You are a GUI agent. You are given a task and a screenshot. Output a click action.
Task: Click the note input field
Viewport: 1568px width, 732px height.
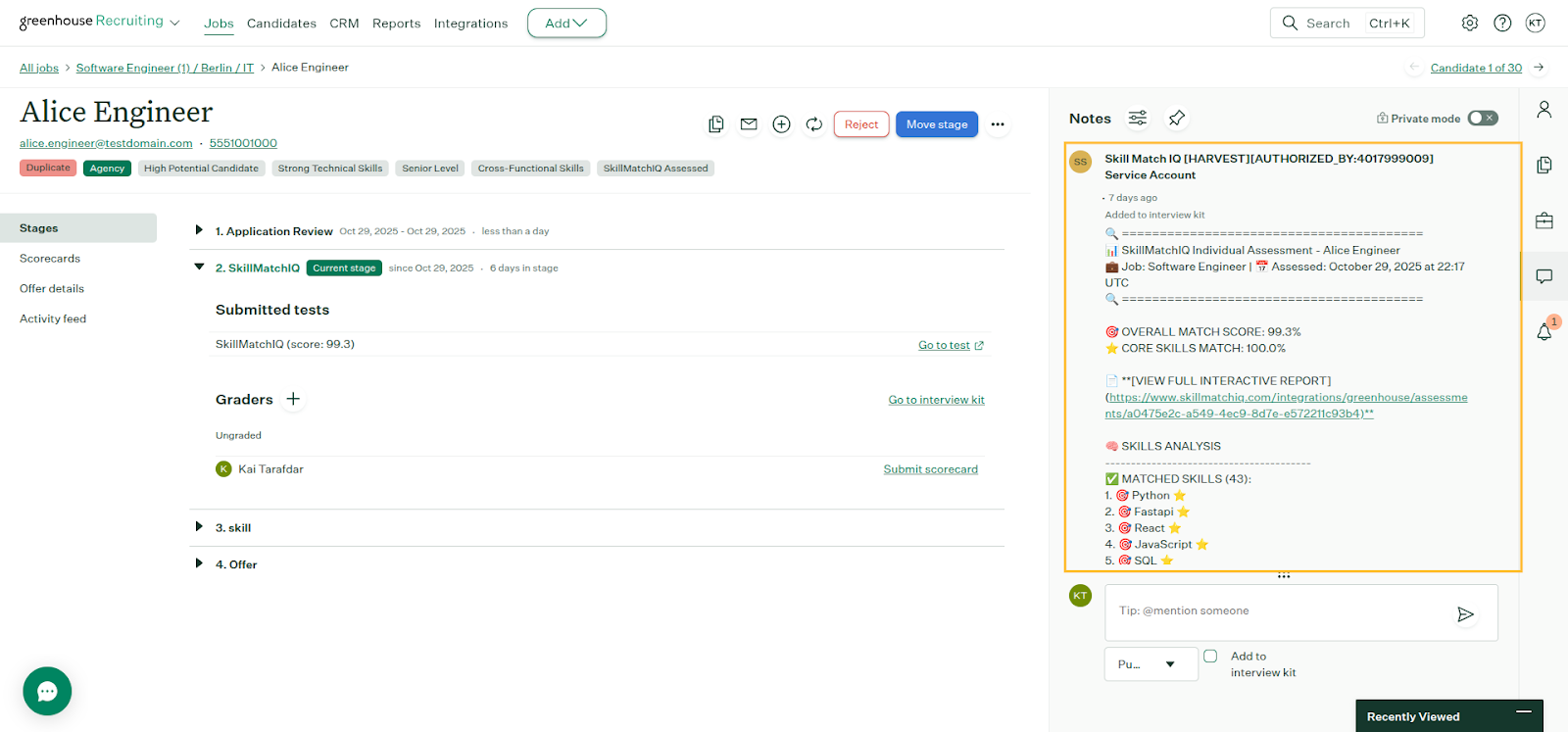(1274, 611)
